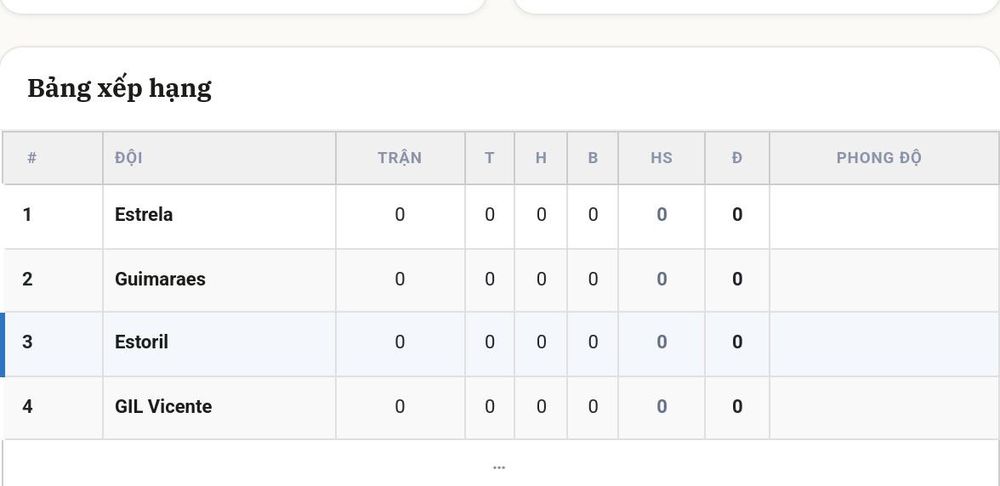The height and width of the screenshot is (486, 1000).
Task: Expand the table with the ellipsis row
Action: click(499, 467)
